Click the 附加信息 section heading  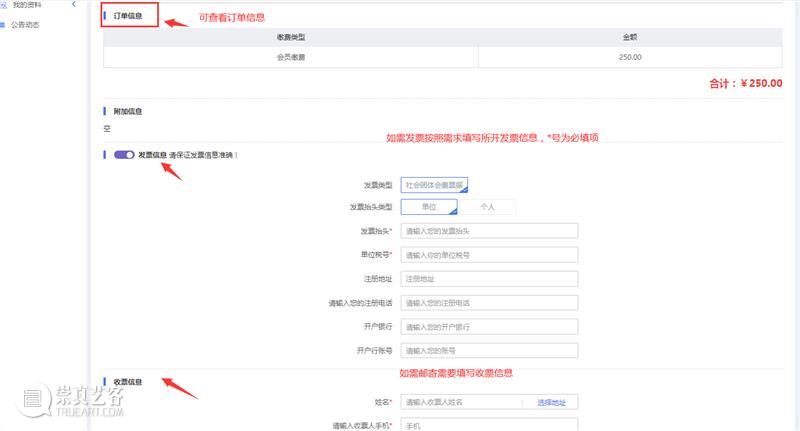(128, 111)
